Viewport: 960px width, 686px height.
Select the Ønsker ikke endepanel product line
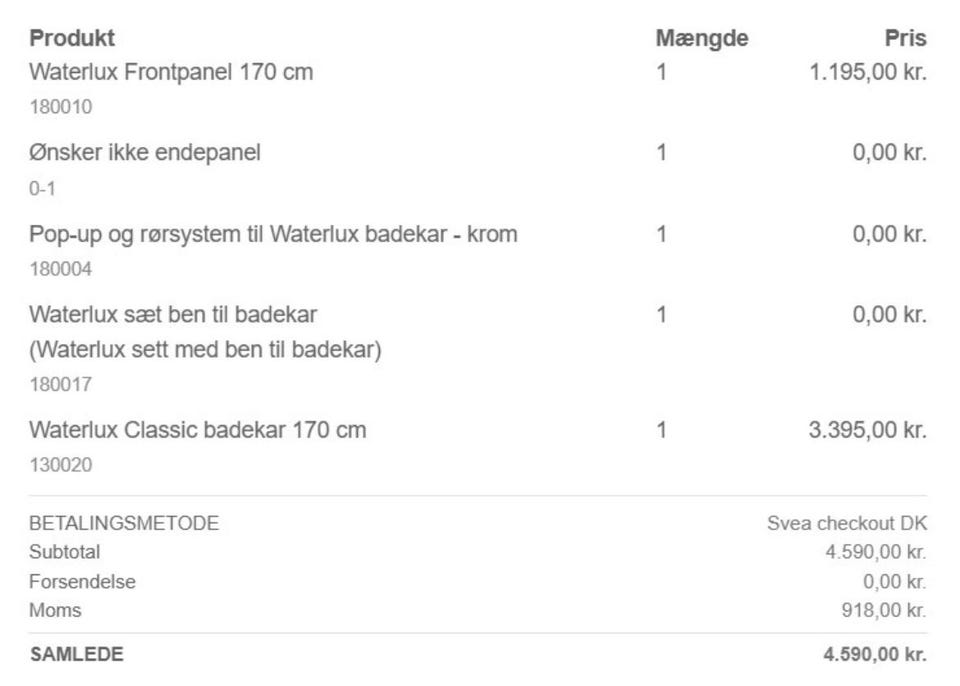coord(145,153)
